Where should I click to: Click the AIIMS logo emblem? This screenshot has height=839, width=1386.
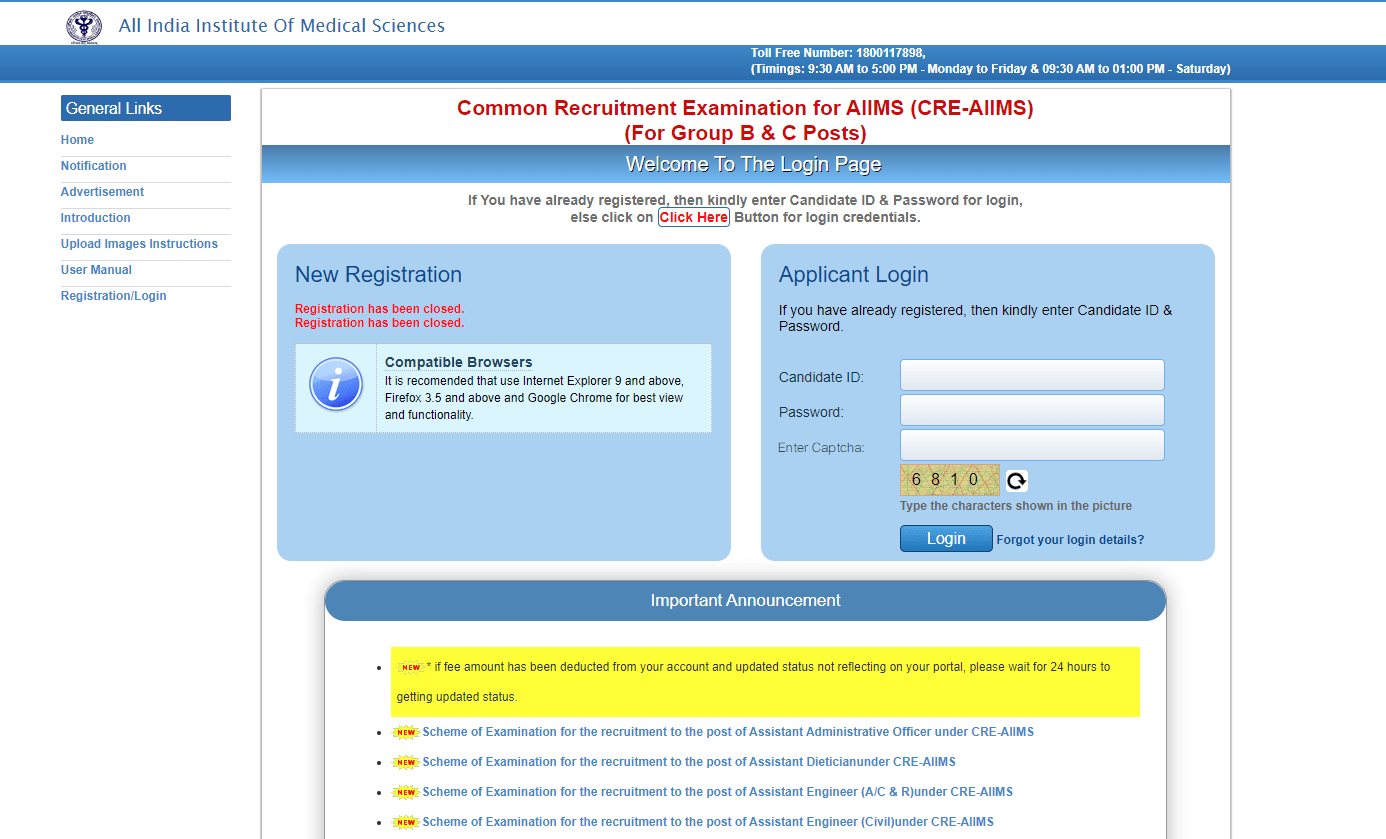pos(84,27)
